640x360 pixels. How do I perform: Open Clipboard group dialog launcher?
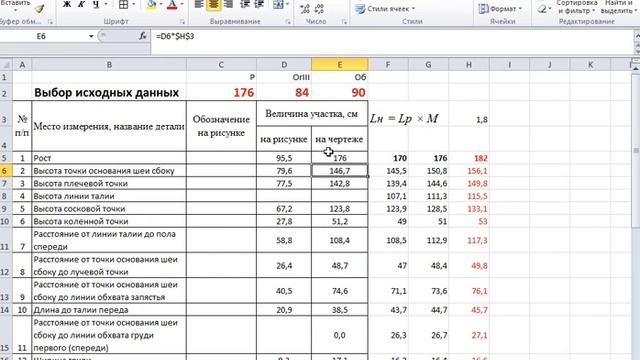(50, 22)
